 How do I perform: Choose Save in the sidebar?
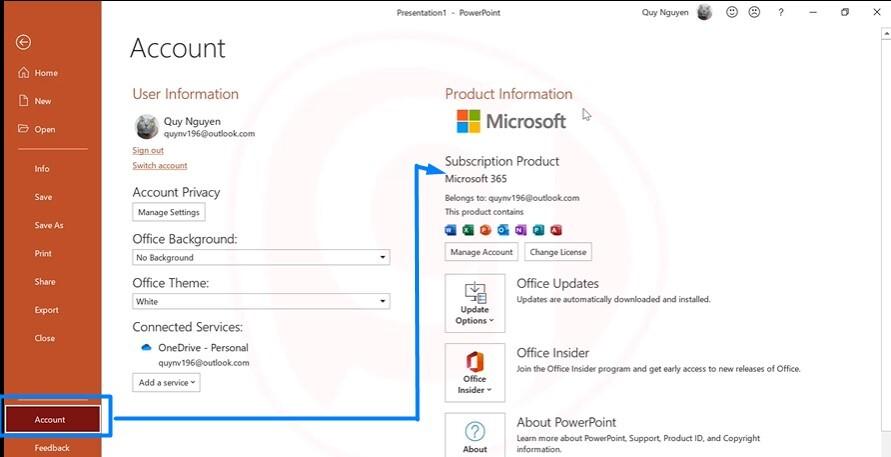tap(43, 197)
